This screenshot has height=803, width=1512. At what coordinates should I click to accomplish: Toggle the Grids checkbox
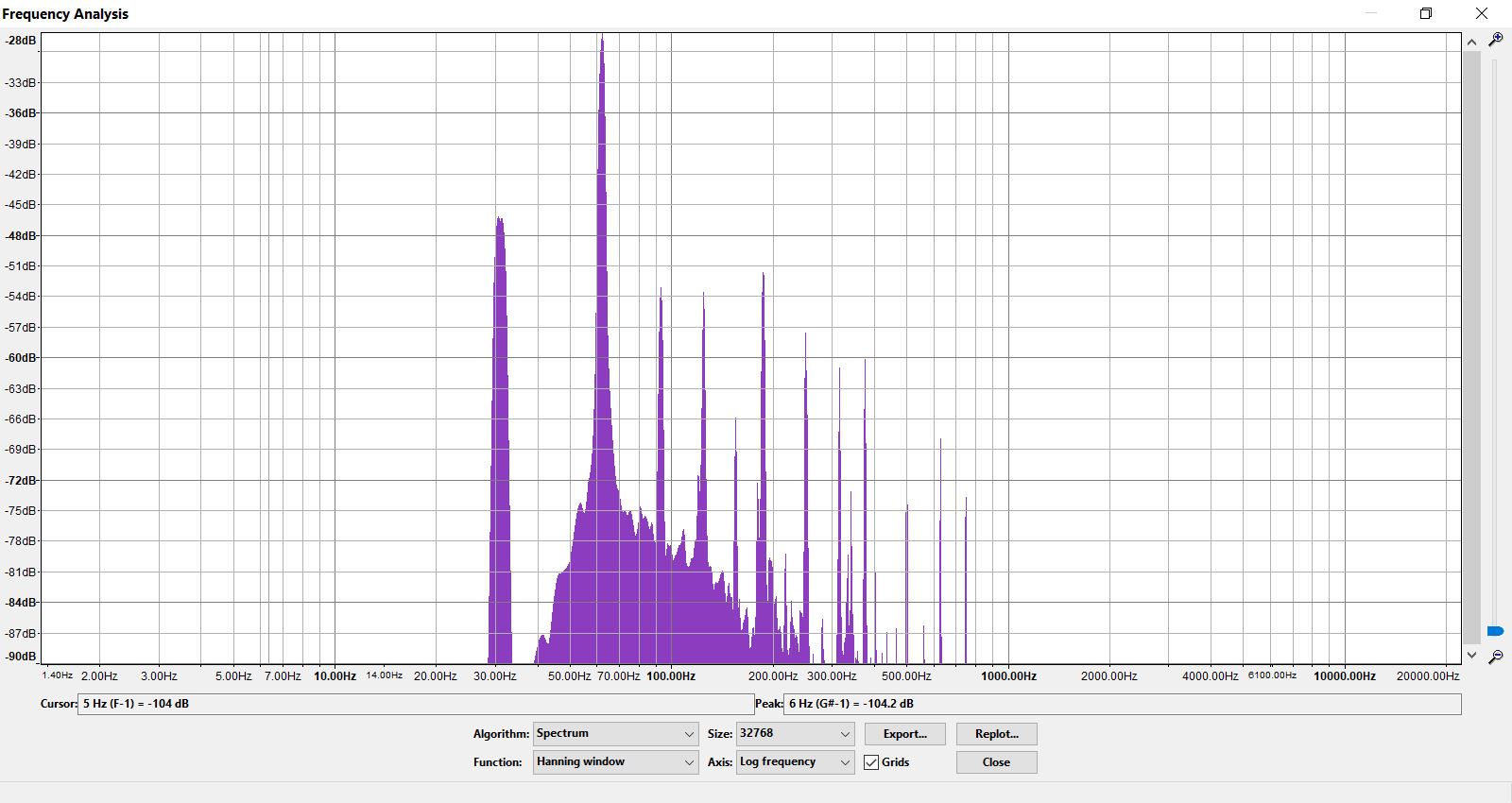click(871, 762)
